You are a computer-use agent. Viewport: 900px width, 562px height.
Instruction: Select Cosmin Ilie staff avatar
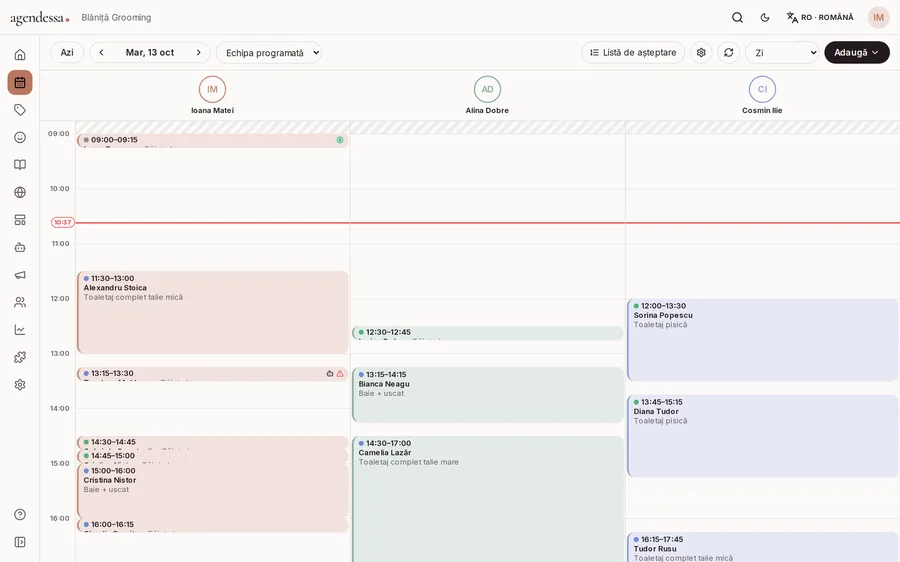pos(762,90)
